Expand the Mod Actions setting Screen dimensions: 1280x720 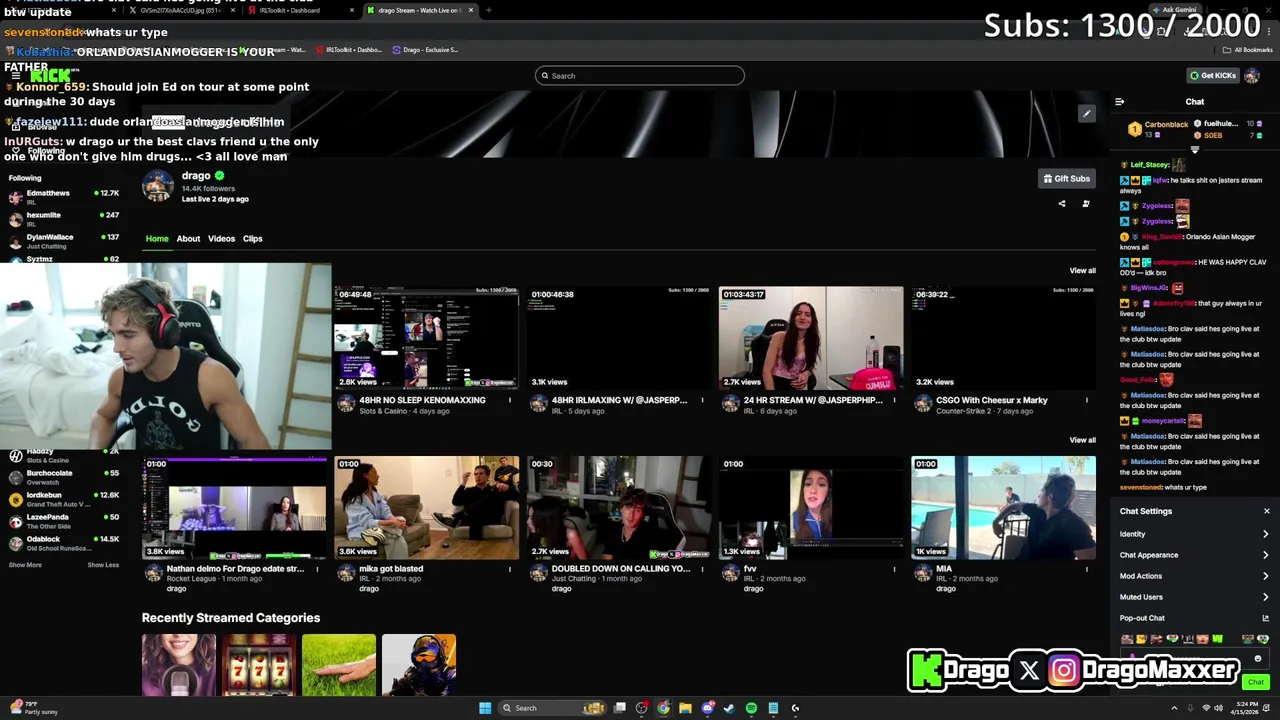pyautogui.click(x=1194, y=576)
